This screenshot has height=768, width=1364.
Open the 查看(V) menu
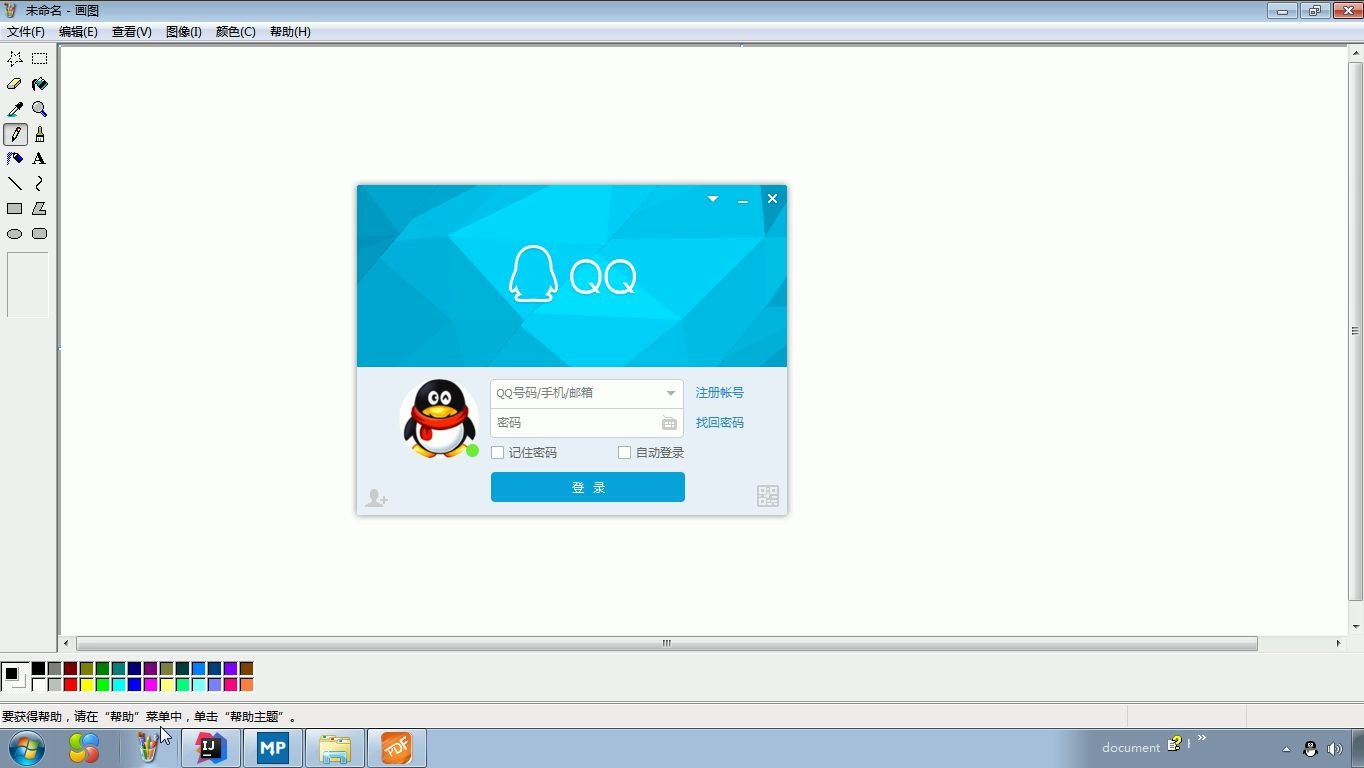[131, 32]
